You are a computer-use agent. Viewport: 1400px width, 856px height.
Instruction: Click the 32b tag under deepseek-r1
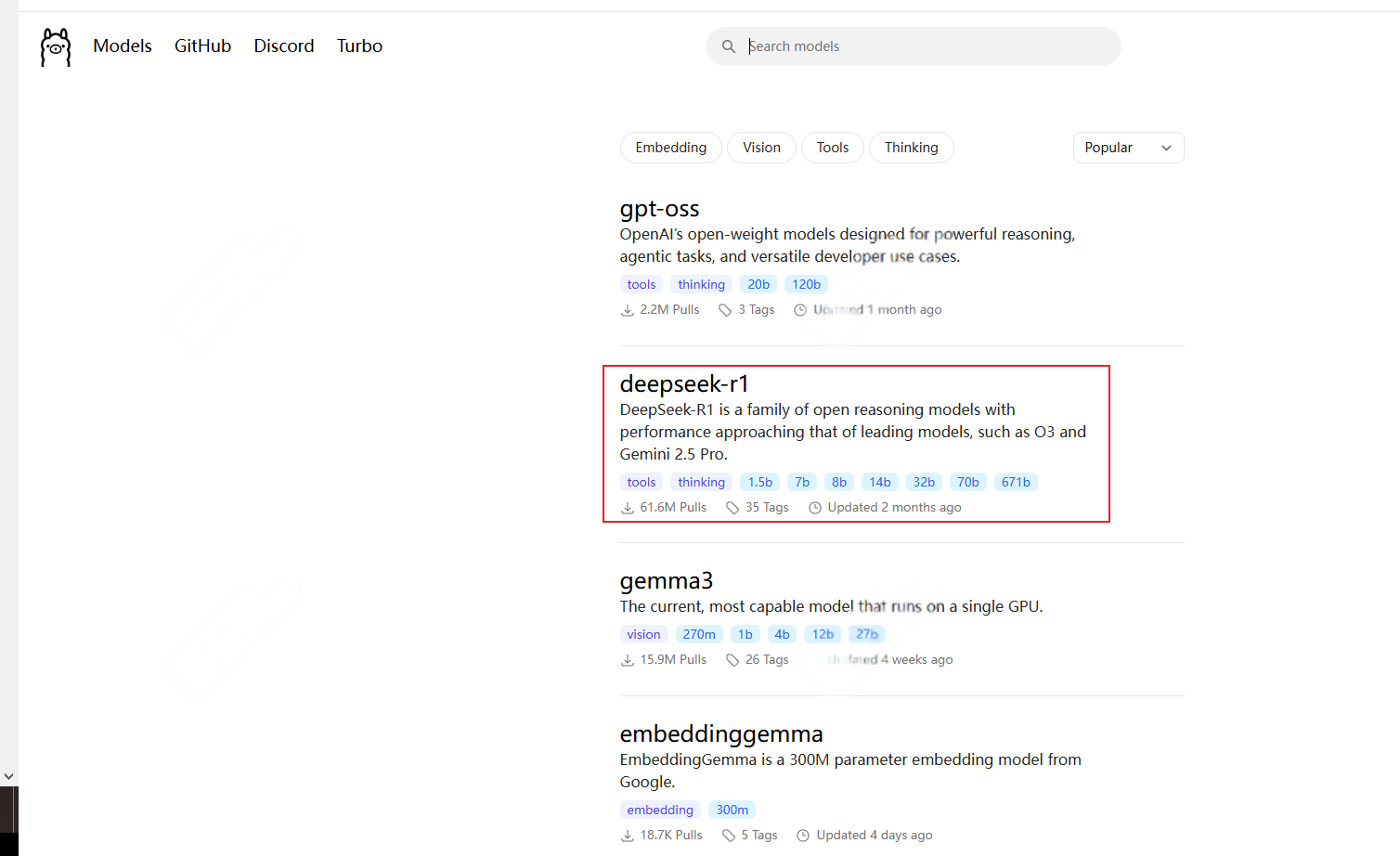924,483
